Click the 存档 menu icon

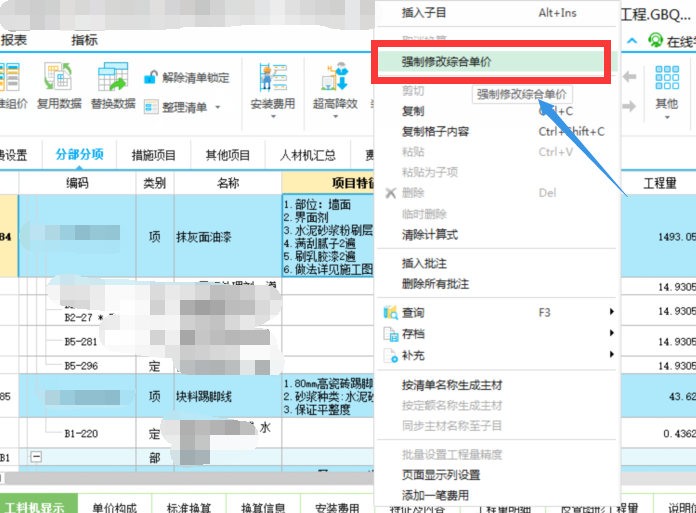click(391, 334)
